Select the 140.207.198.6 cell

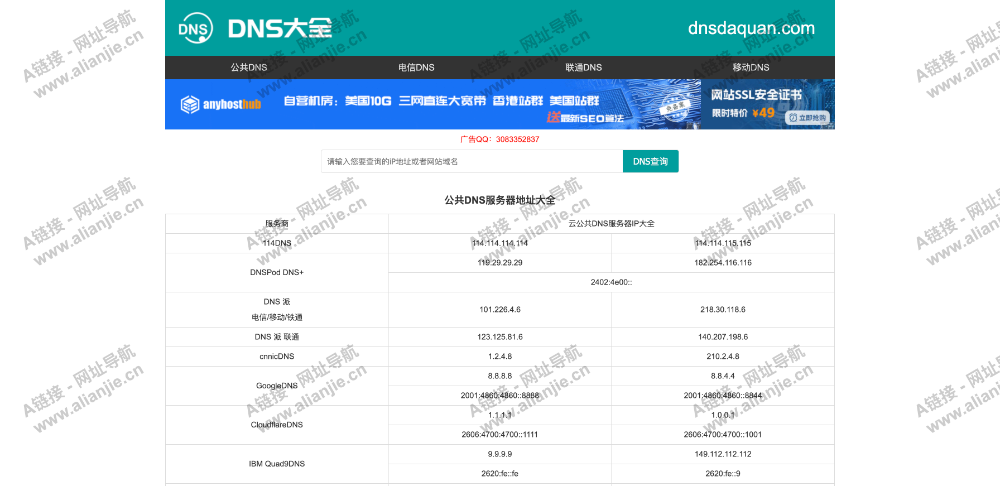click(x=723, y=337)
